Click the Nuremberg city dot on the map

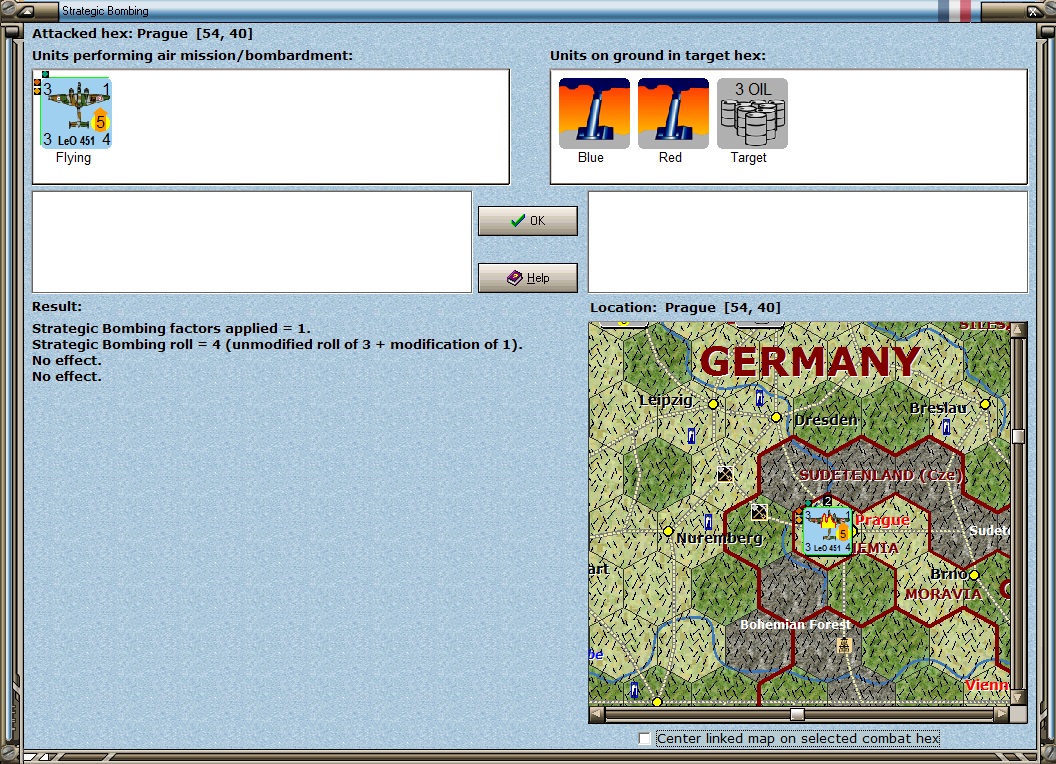[668, 531]
